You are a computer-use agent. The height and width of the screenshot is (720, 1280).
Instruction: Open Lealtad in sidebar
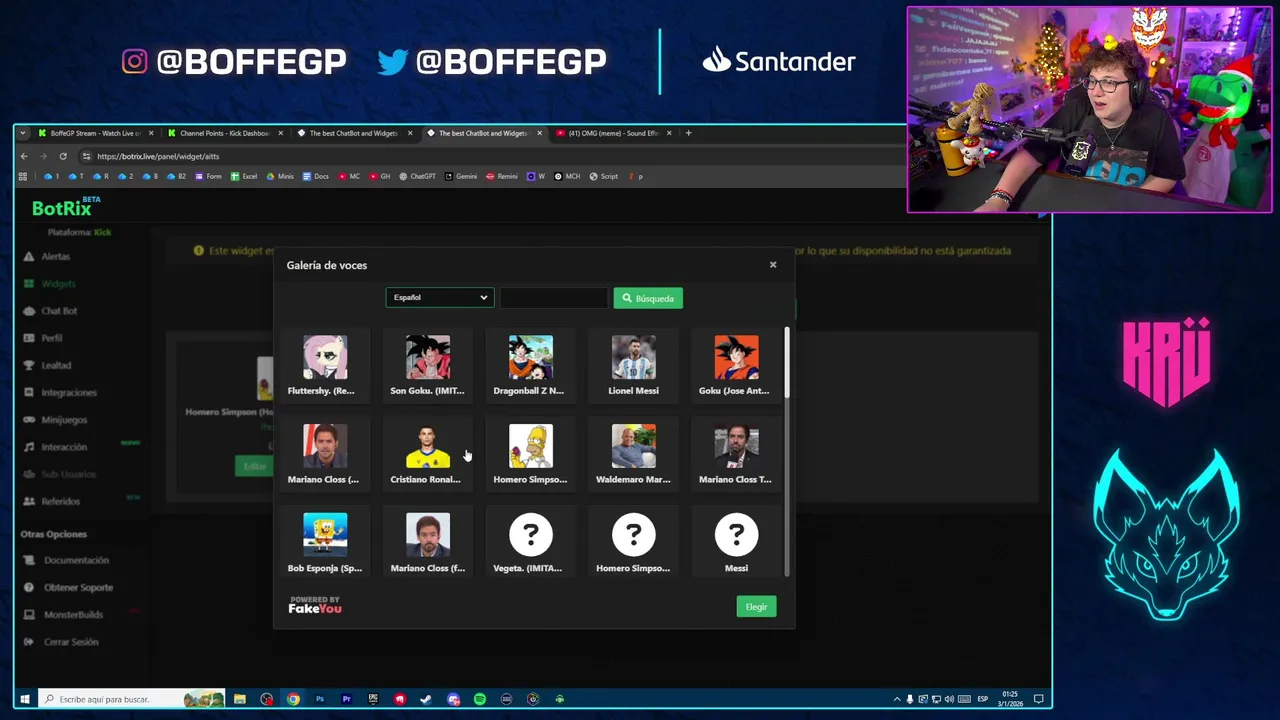[56, 365]
